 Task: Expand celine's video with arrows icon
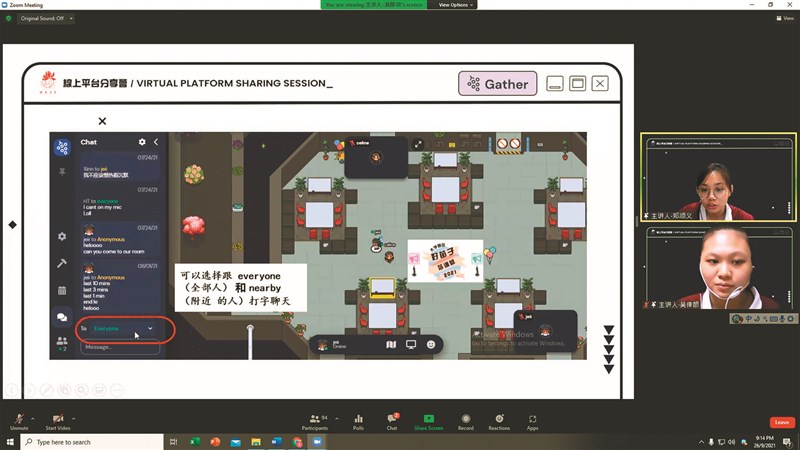click(x=418, y=144)
